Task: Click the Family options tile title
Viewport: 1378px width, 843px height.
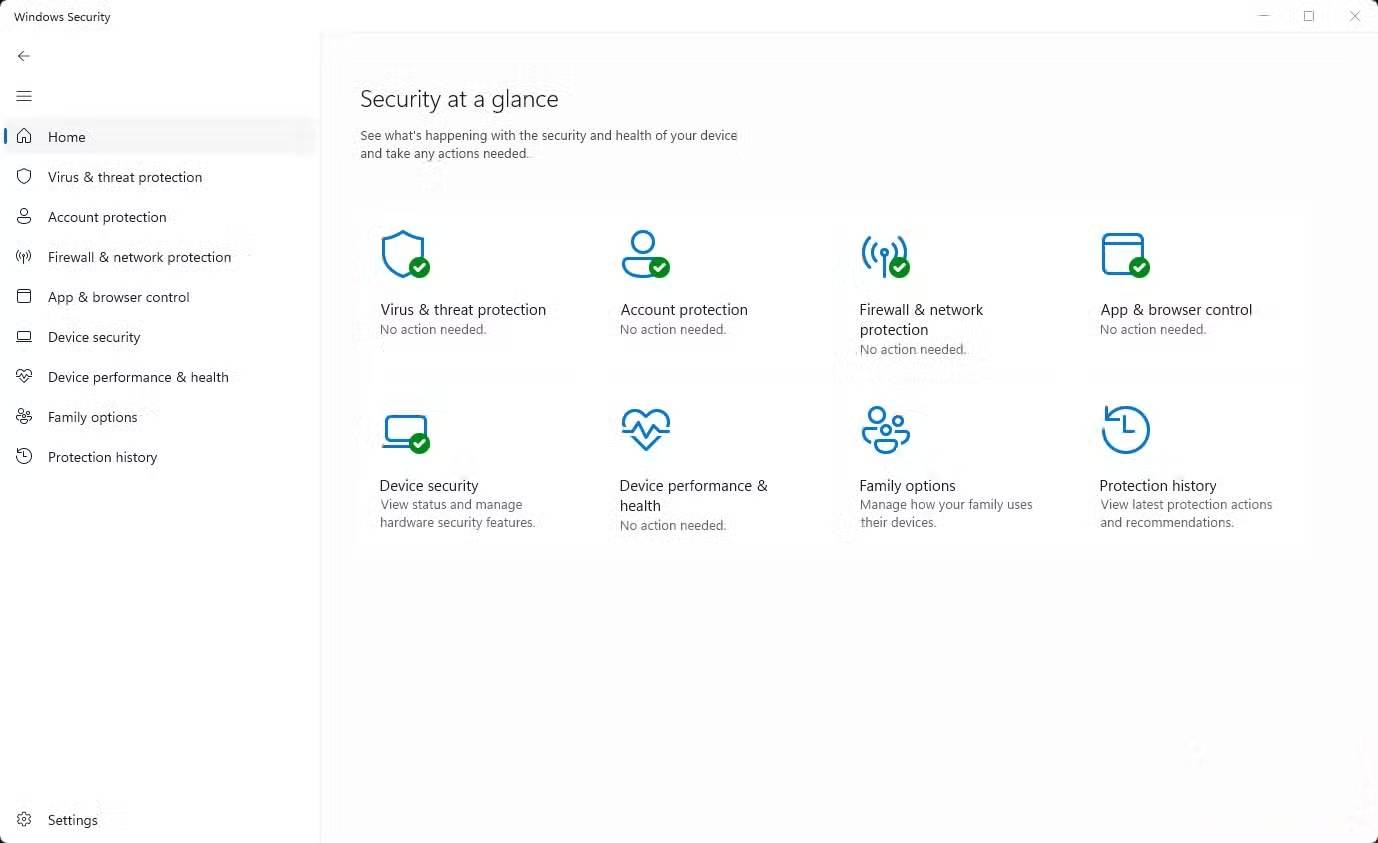Action: (907, 486)
